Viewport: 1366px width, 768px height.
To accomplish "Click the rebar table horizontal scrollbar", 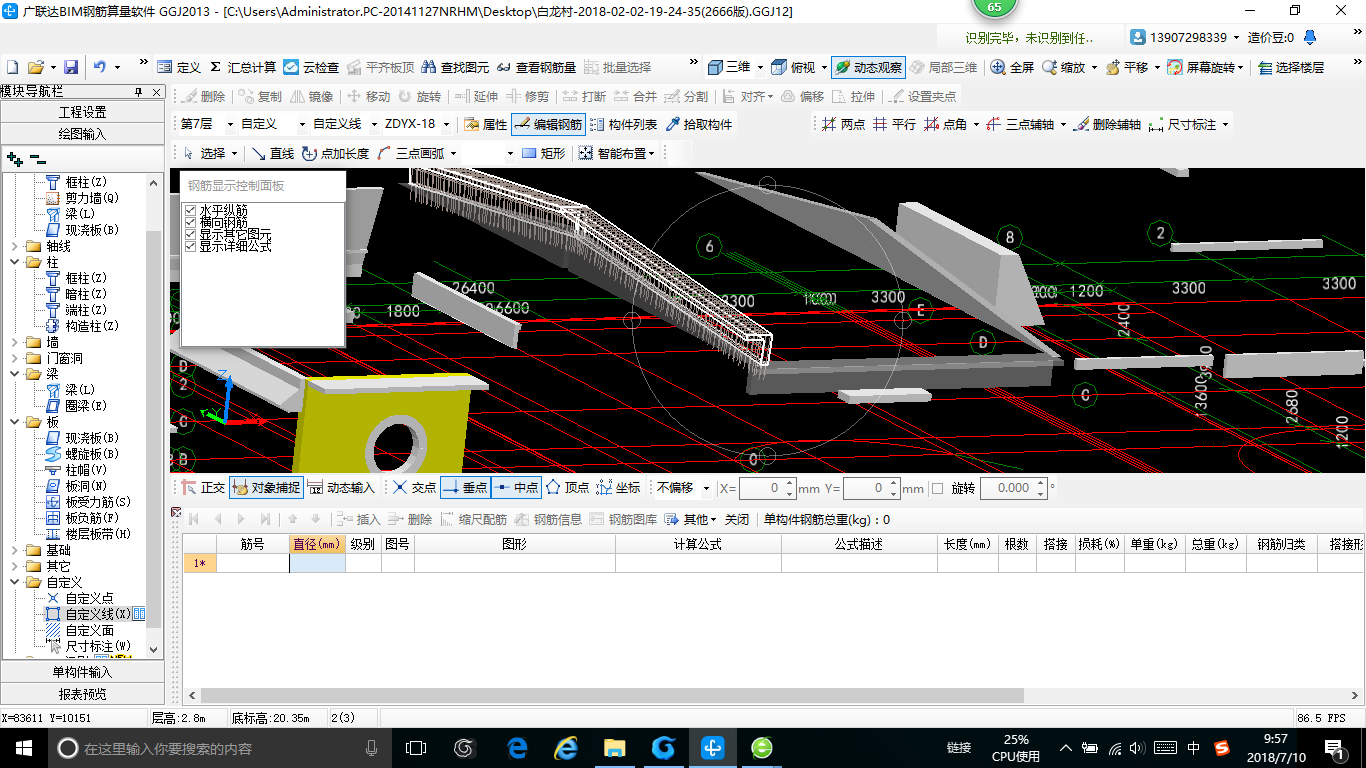I will [x=612, y=695].
